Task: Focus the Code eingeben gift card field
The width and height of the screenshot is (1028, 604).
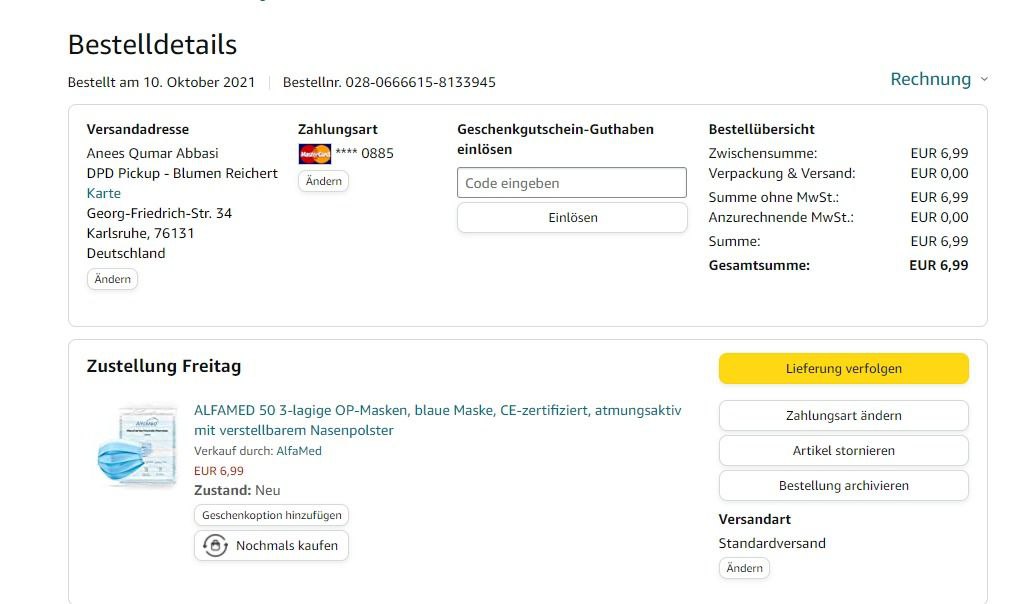Action: point(572,183)
